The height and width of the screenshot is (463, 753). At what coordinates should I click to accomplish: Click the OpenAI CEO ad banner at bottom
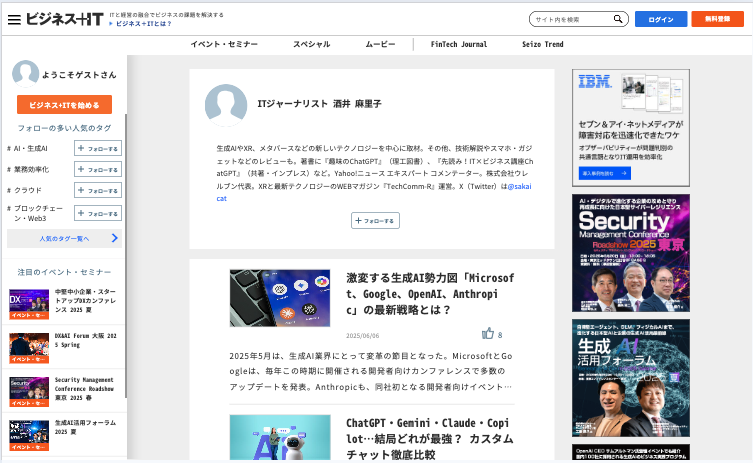631,452
